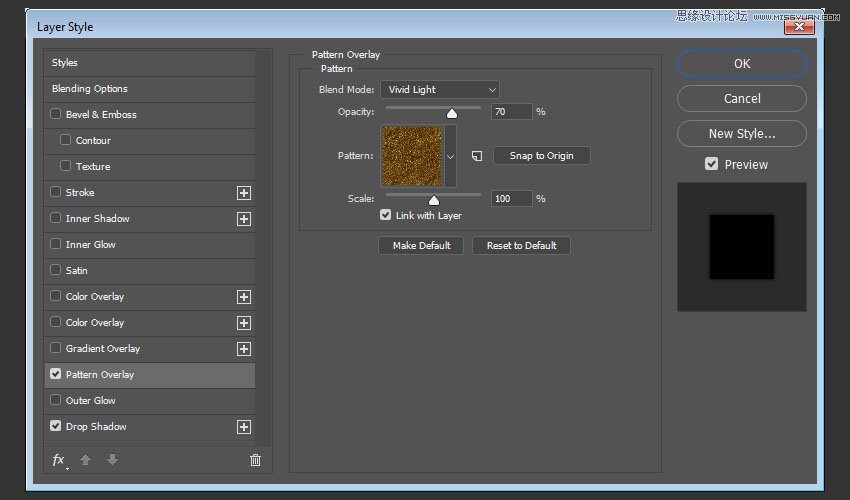Click the trash icon to delete effect
850x500 pixels.
pos(255,460)
